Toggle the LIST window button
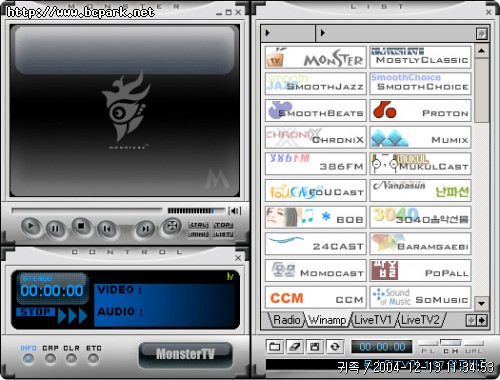The height and width of the screenshot is (380, 500). (x=223, y=234)
